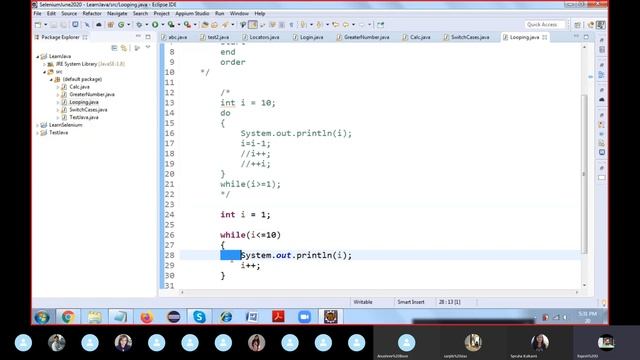Click the External Tools run icon

(187, 25)
